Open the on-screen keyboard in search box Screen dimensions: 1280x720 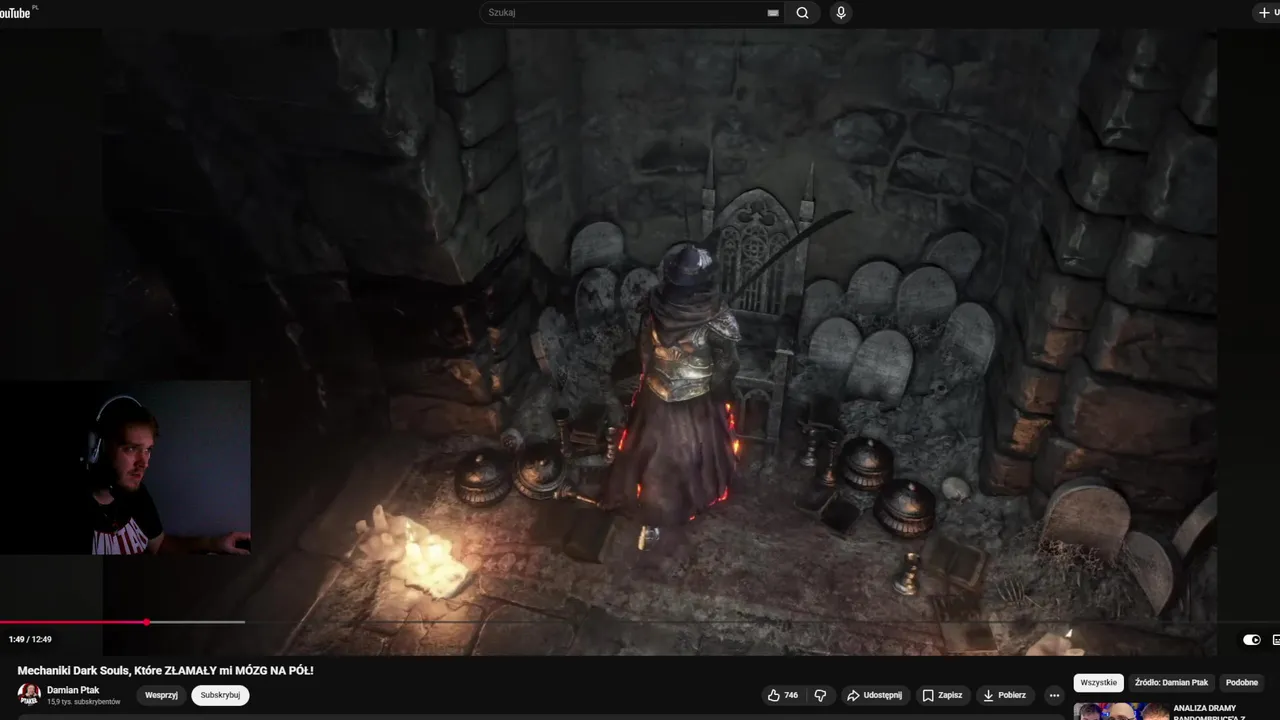pyautogui.click(x=773, y=13)
